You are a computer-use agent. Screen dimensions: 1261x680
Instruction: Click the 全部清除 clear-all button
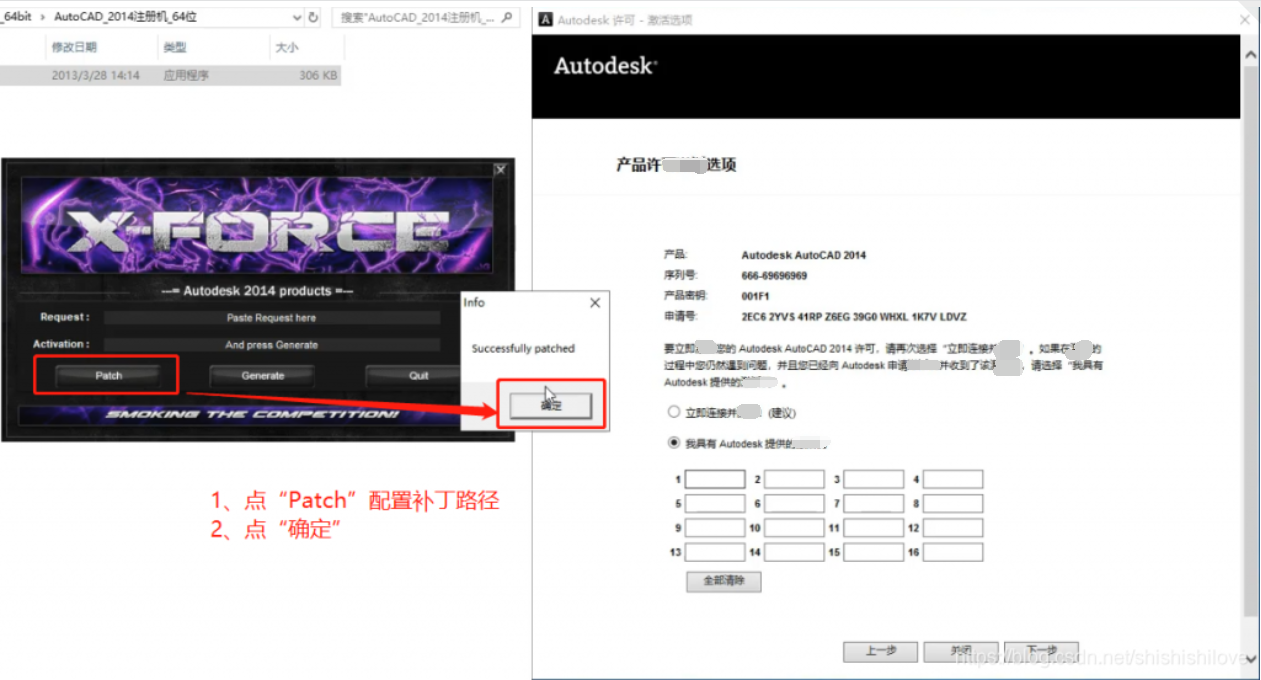(x=724, y=581)
